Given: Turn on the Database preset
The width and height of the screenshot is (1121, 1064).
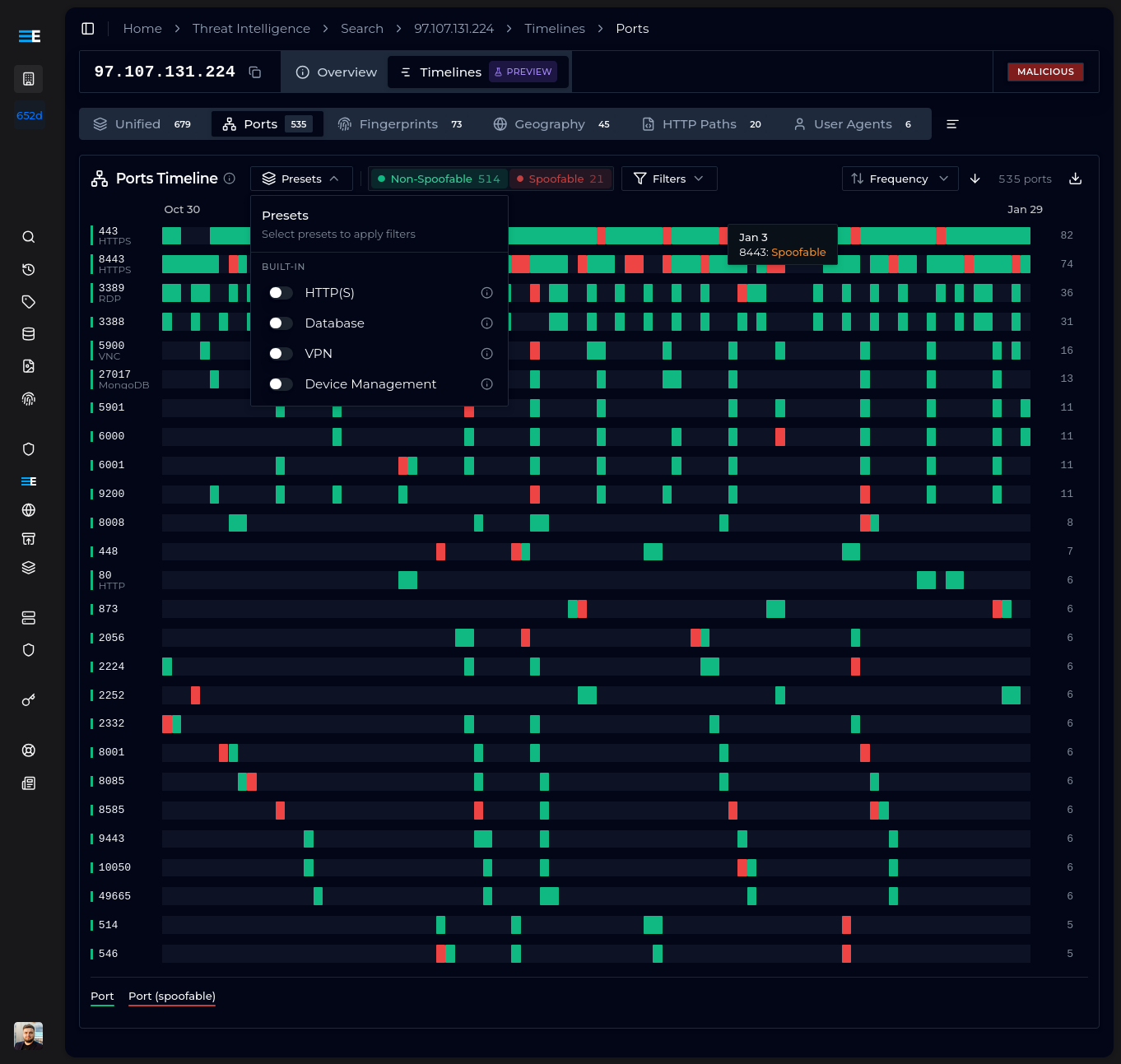Looking at the screenshot, I should tap(280, 323).
